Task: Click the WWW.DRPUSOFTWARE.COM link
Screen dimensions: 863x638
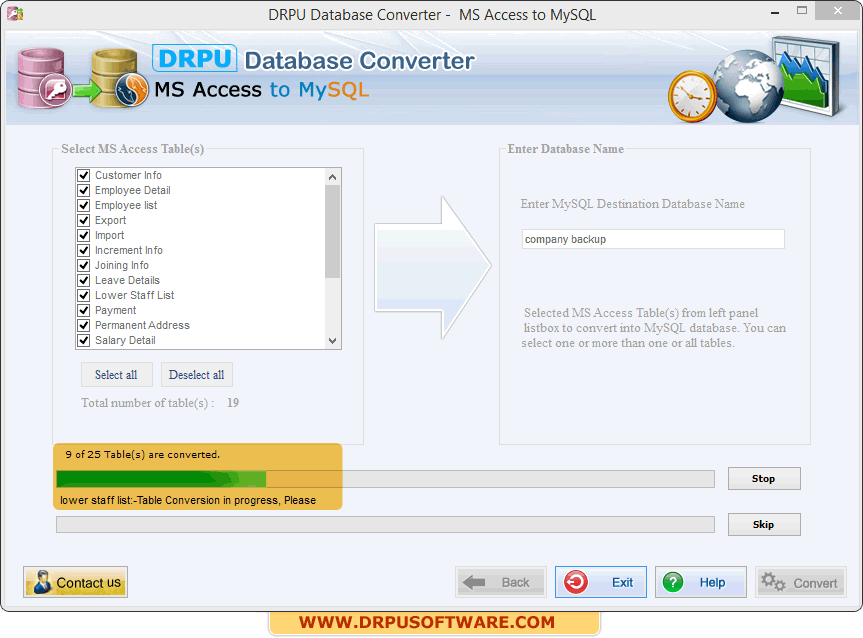Action: click(x=427, y=623)
